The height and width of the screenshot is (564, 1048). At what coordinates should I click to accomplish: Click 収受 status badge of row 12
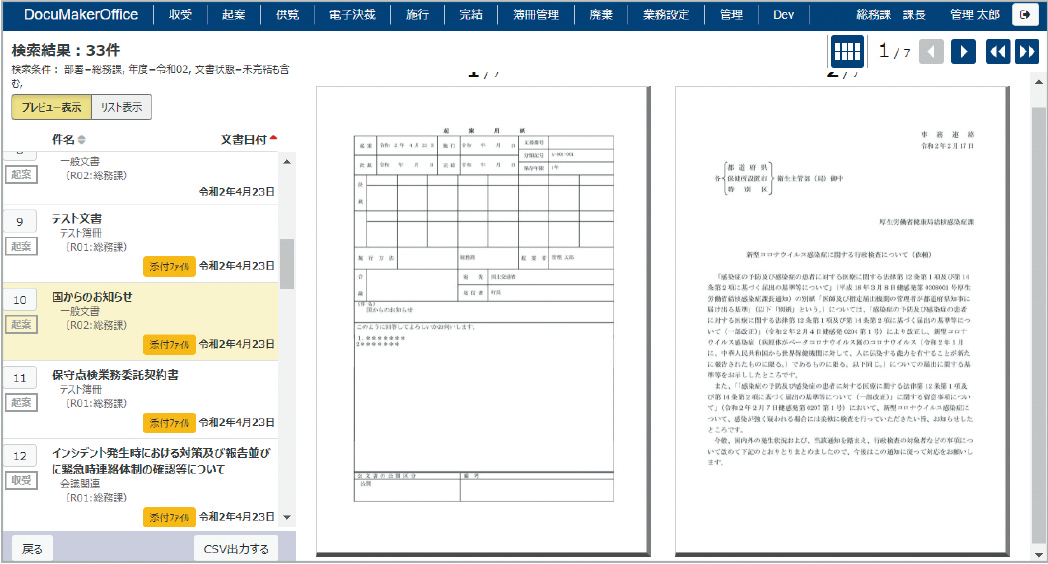[x=21, y=480]
